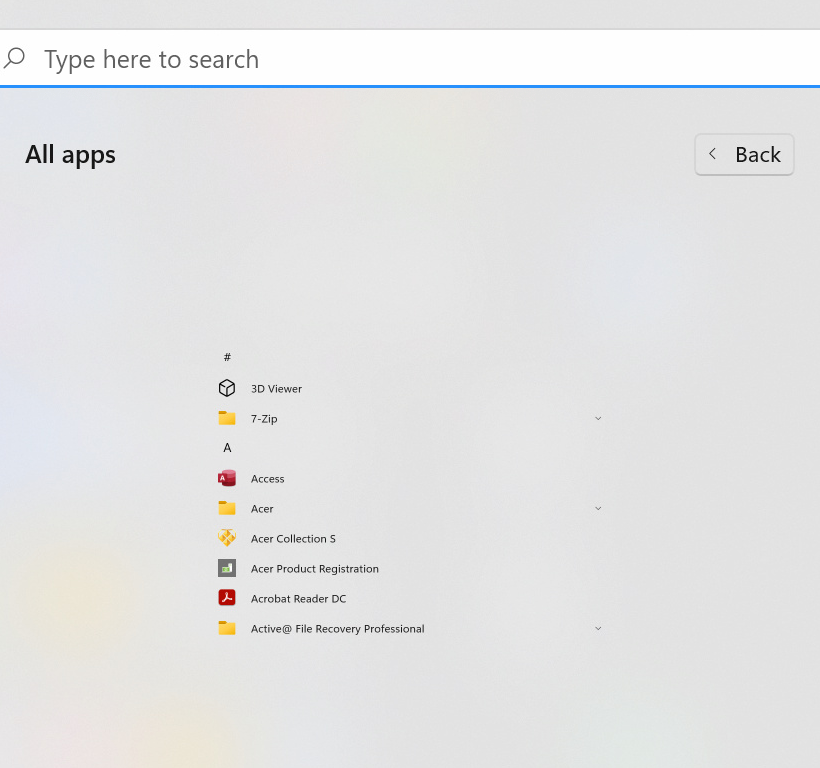Image resolution: width=820 pixels, height=768 pixels.
Task: Click the 7-Zip folder icon
Action: tap(226, 418)
